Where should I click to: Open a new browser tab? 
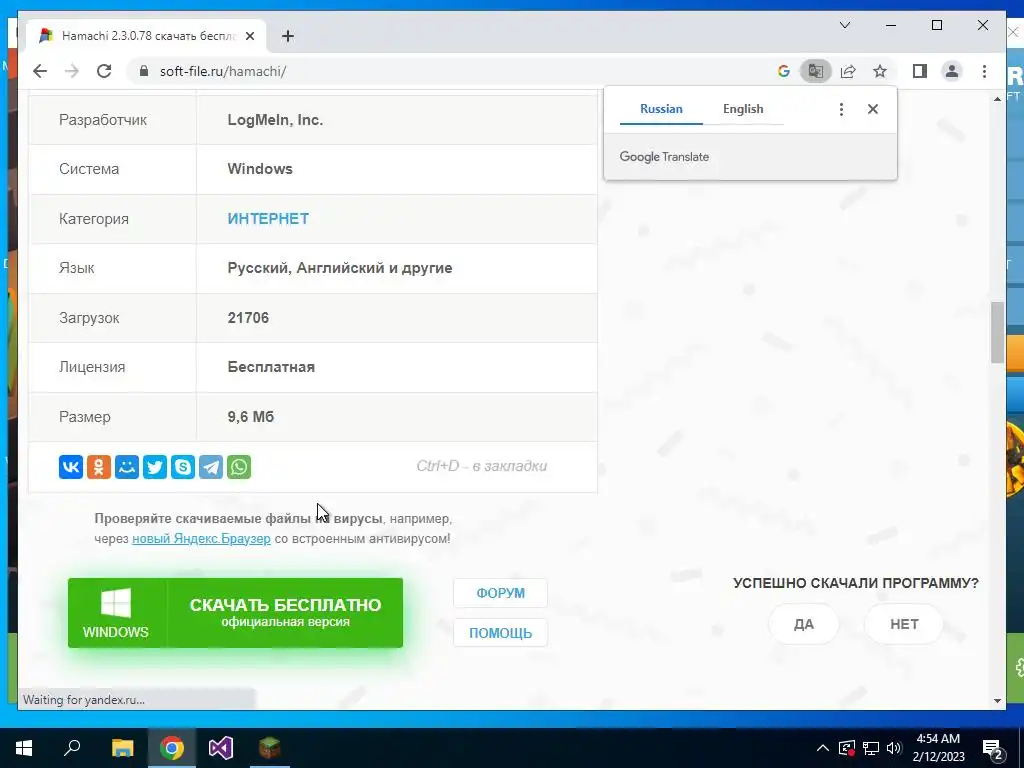(x=287, y=36)
